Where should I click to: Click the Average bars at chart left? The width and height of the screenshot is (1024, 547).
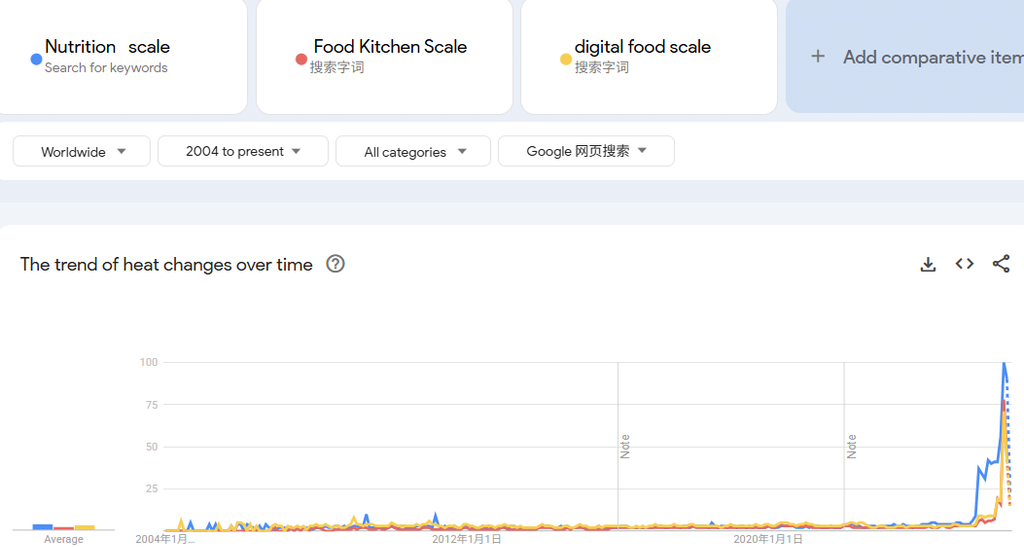click(63, 527)
